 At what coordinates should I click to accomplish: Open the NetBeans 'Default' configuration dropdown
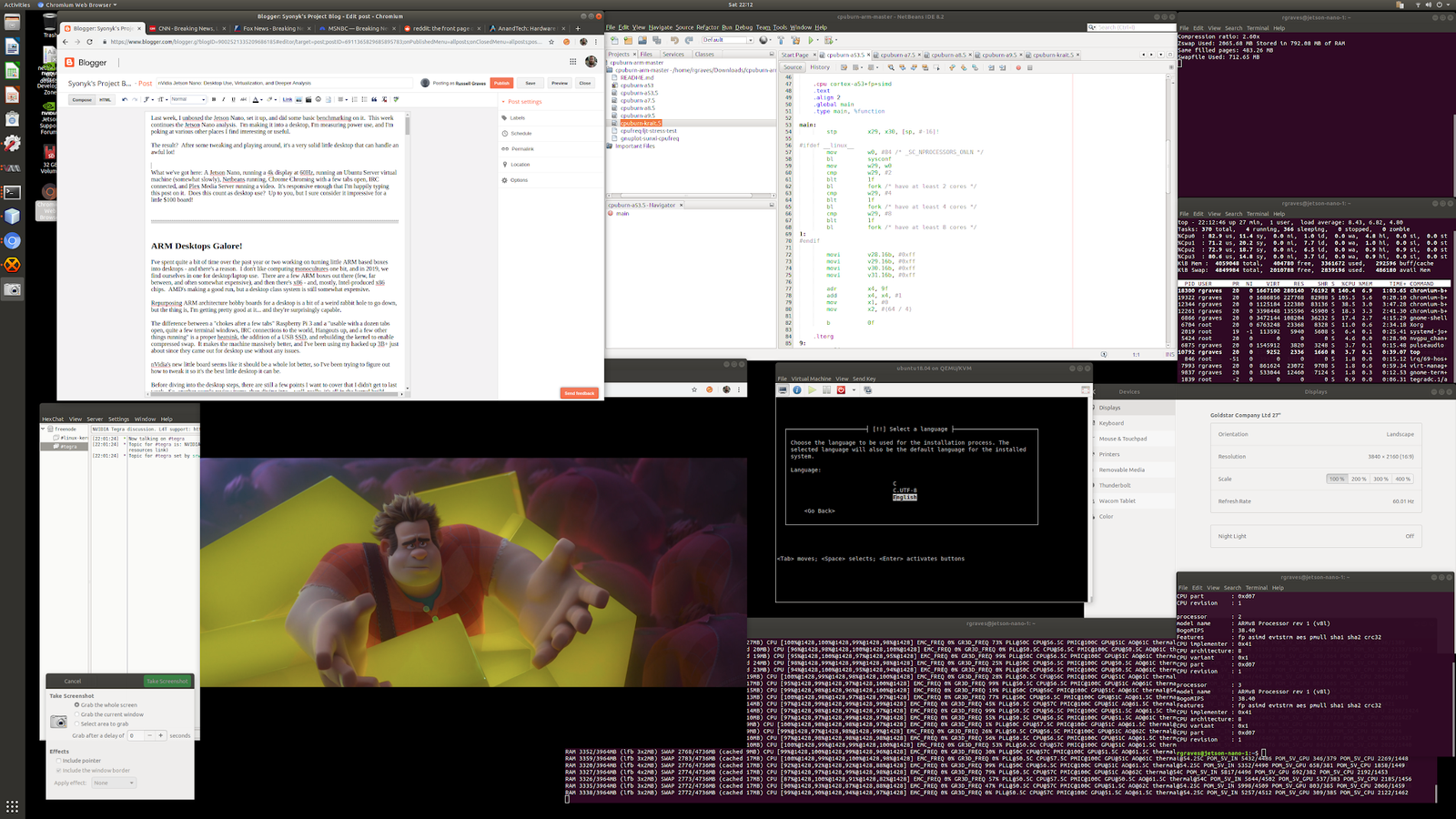[728, 40]
